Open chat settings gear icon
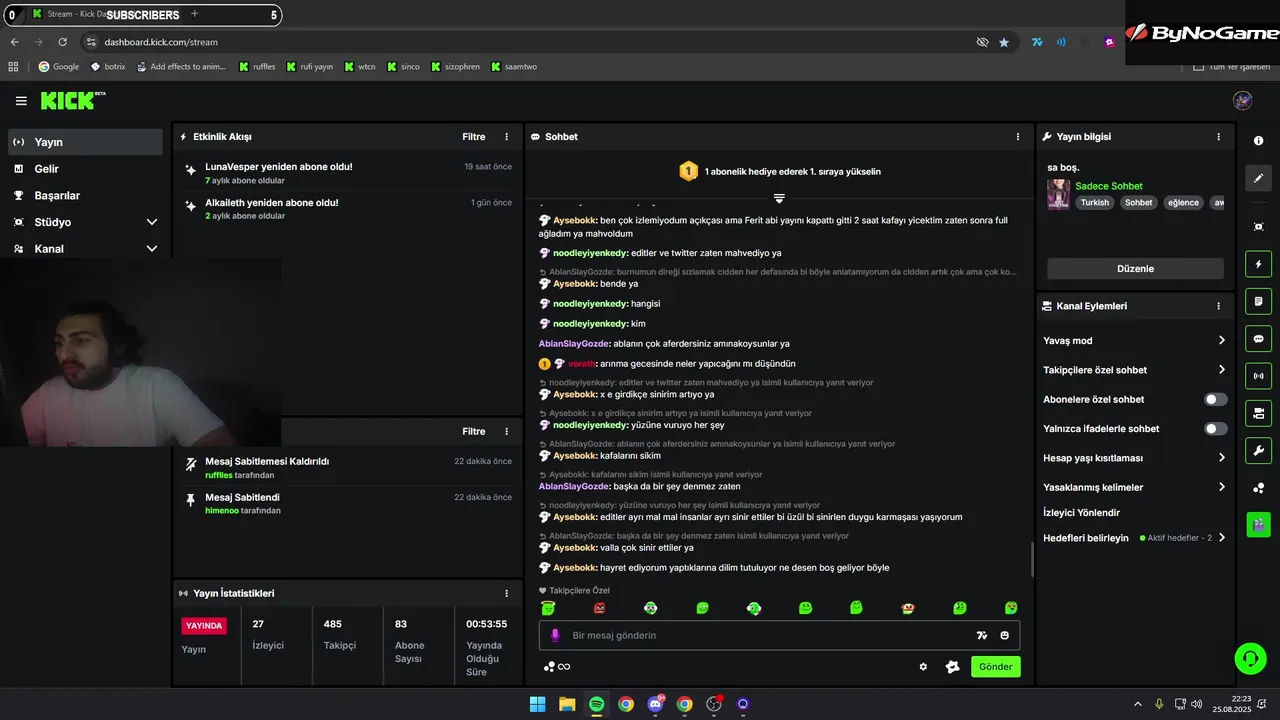The width and height of the screenshot is (1280, 720). (x=923, y=667)
